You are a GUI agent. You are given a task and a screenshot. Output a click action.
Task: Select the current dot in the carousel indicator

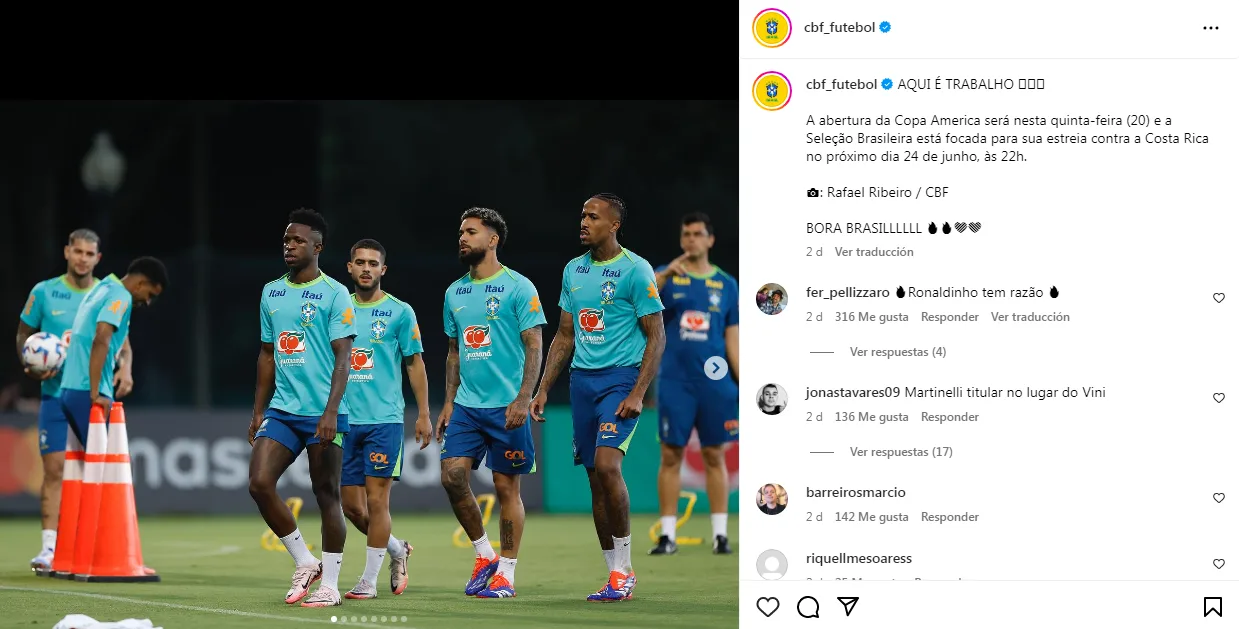click(335, 620)
